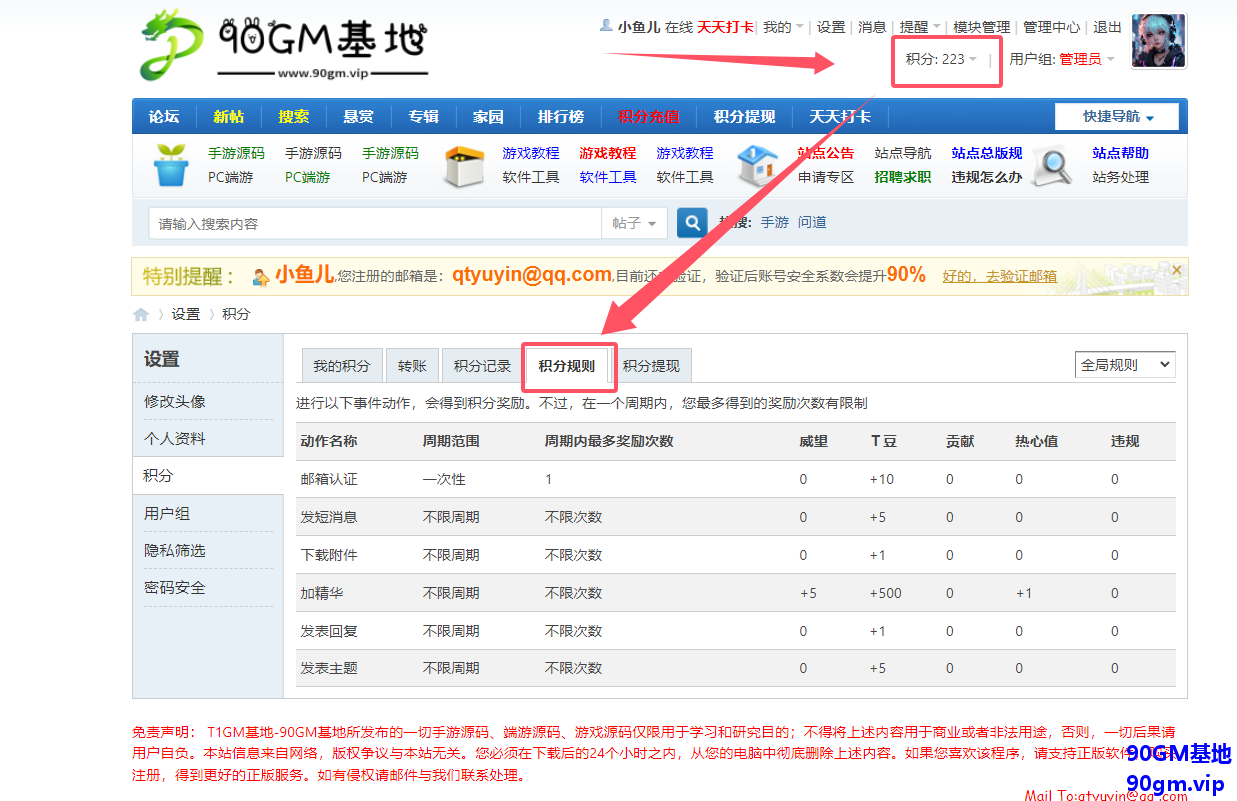Screen dimensions: 1237x801
Task: Select 积分充值 in the navigation bar
Action: point(648,117)
